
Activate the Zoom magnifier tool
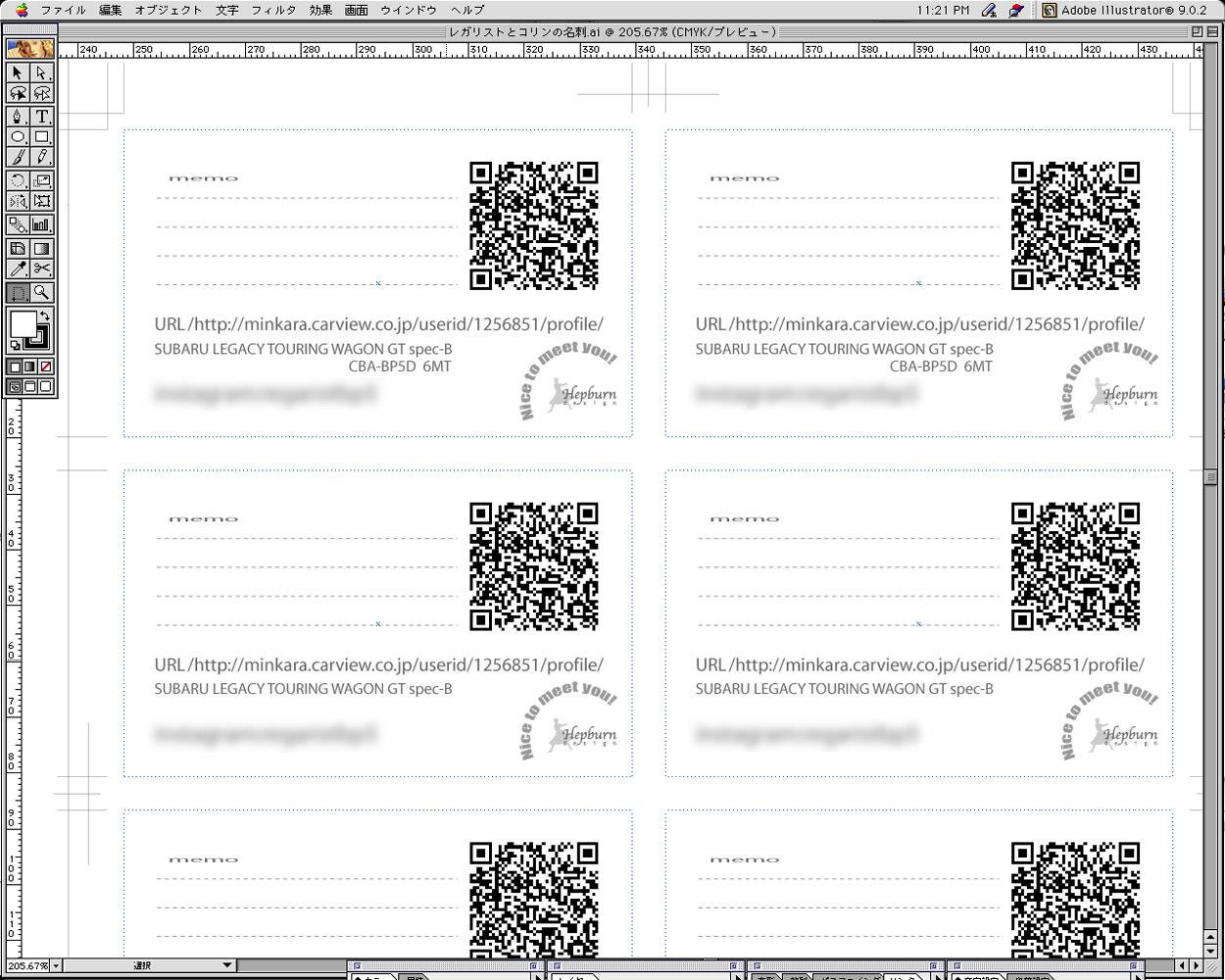point(41,292)
